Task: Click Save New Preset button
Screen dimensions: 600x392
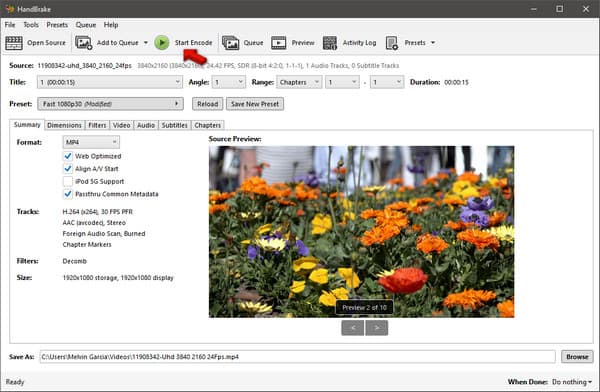Action: [255, 104]
